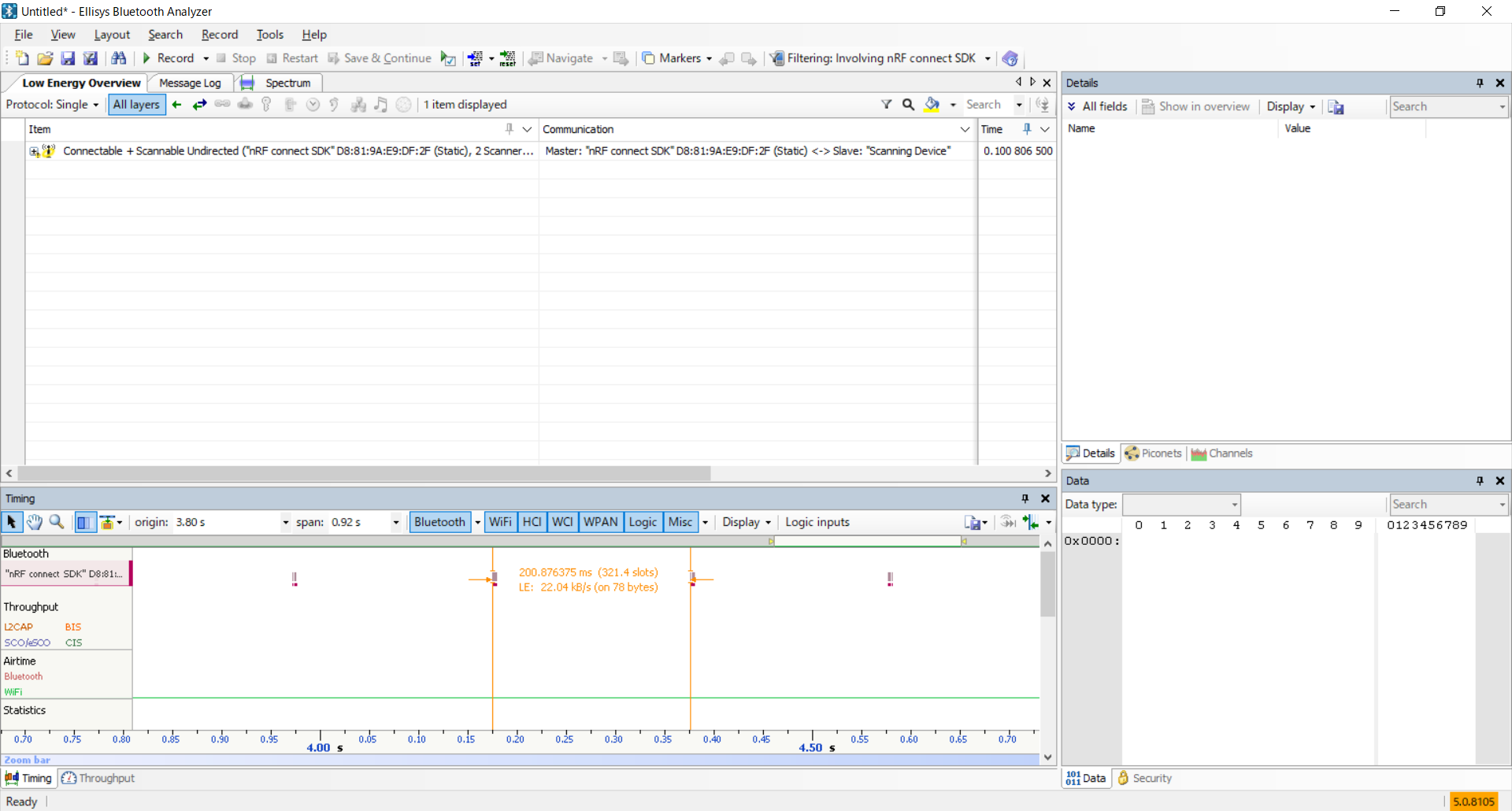Toggle the All layers button
Image resolution: width=1512 pixels, height=811 pixels.
136,105
